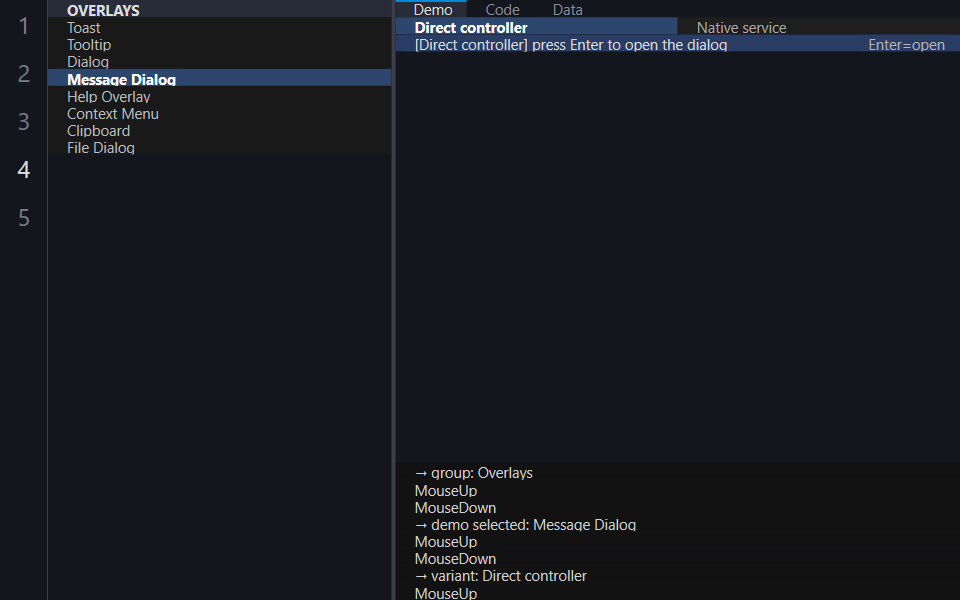Open the Data tab
This screenshot has width=960, height=600.
click(568, 9)
